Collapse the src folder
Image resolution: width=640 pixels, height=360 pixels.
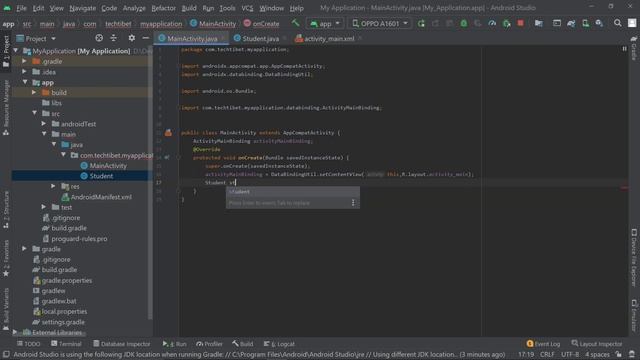click(35, 113)
